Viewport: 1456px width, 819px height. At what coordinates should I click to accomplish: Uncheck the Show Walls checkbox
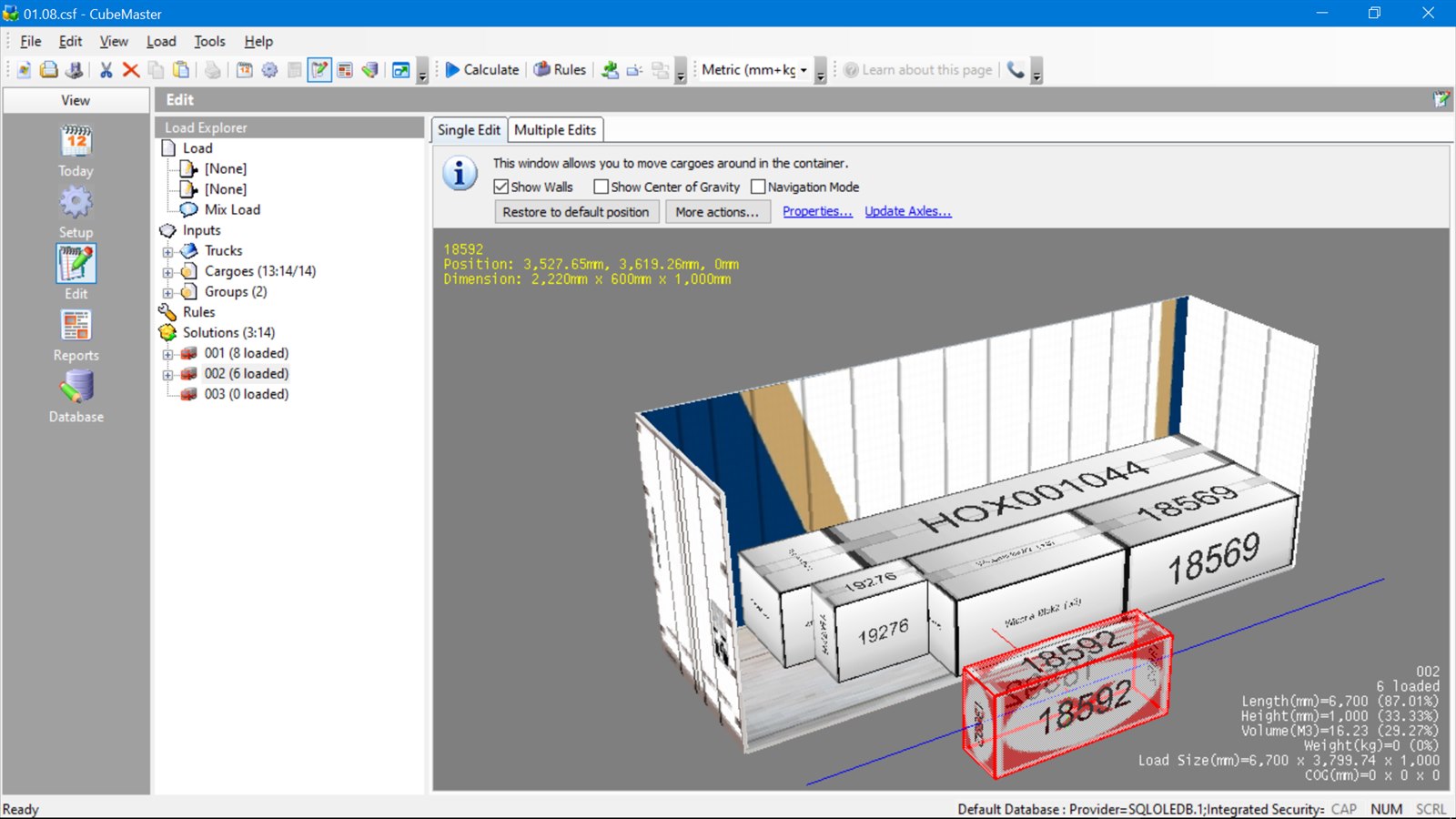point(501,187)
